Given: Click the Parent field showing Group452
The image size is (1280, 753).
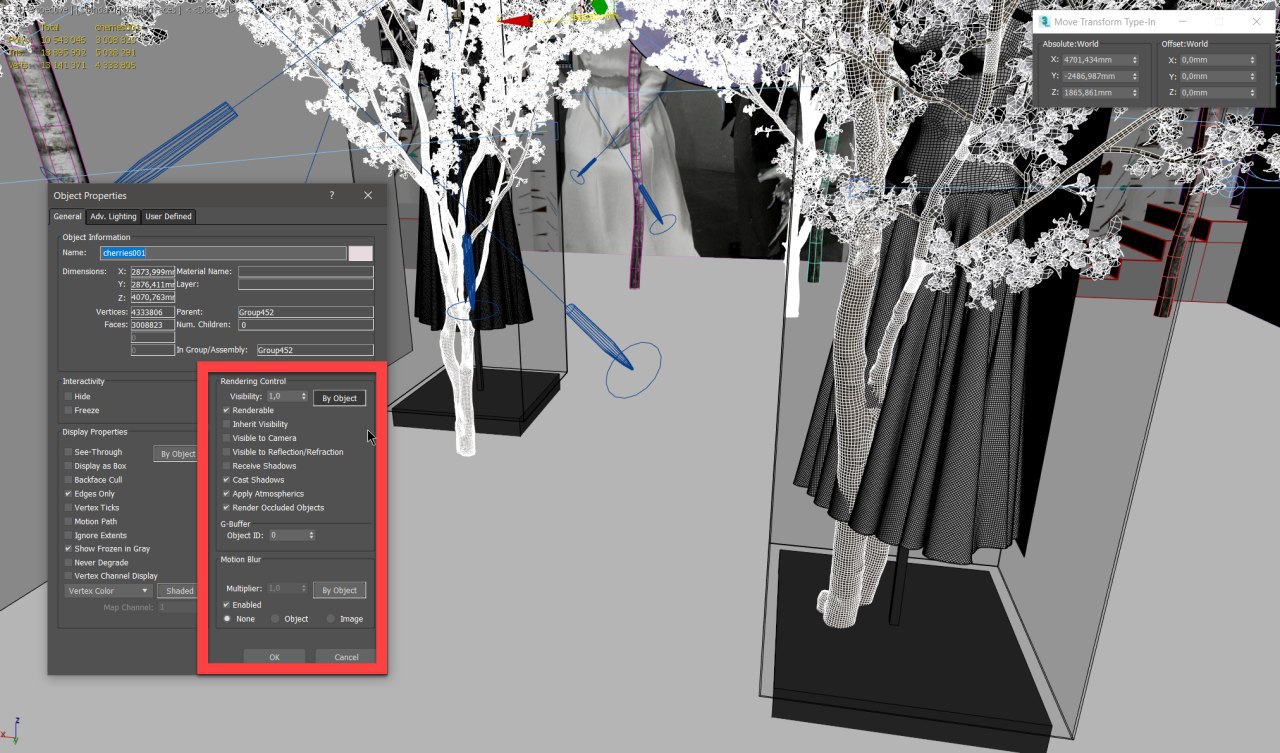Looking at the screenshot, I should point(305,312).
